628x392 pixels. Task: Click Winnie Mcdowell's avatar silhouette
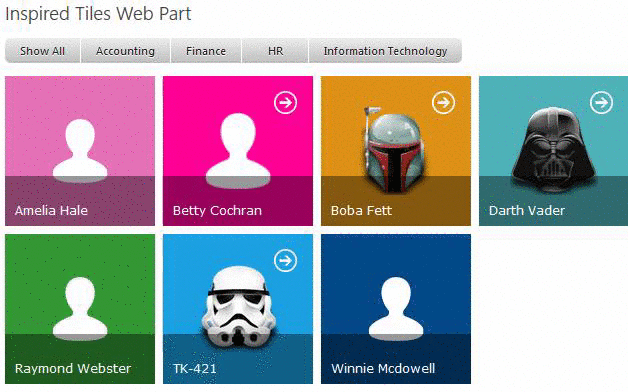click(396, 309)
